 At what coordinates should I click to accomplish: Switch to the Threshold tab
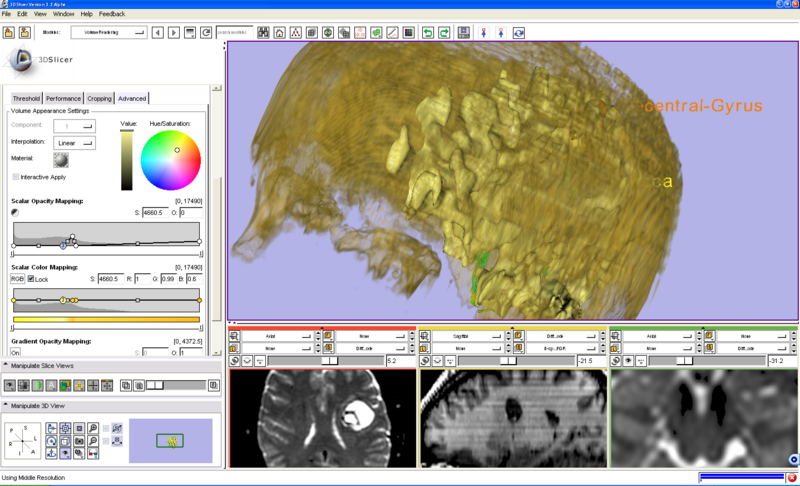(x=26, y=98)
